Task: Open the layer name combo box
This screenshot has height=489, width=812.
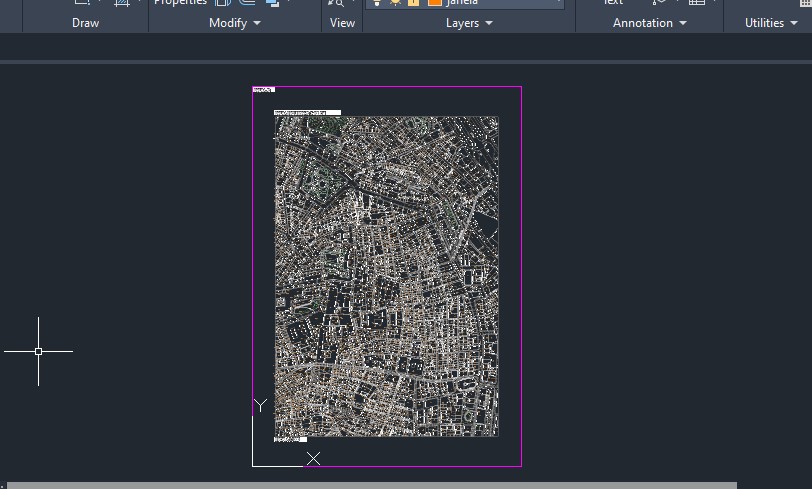Action: 502,3
